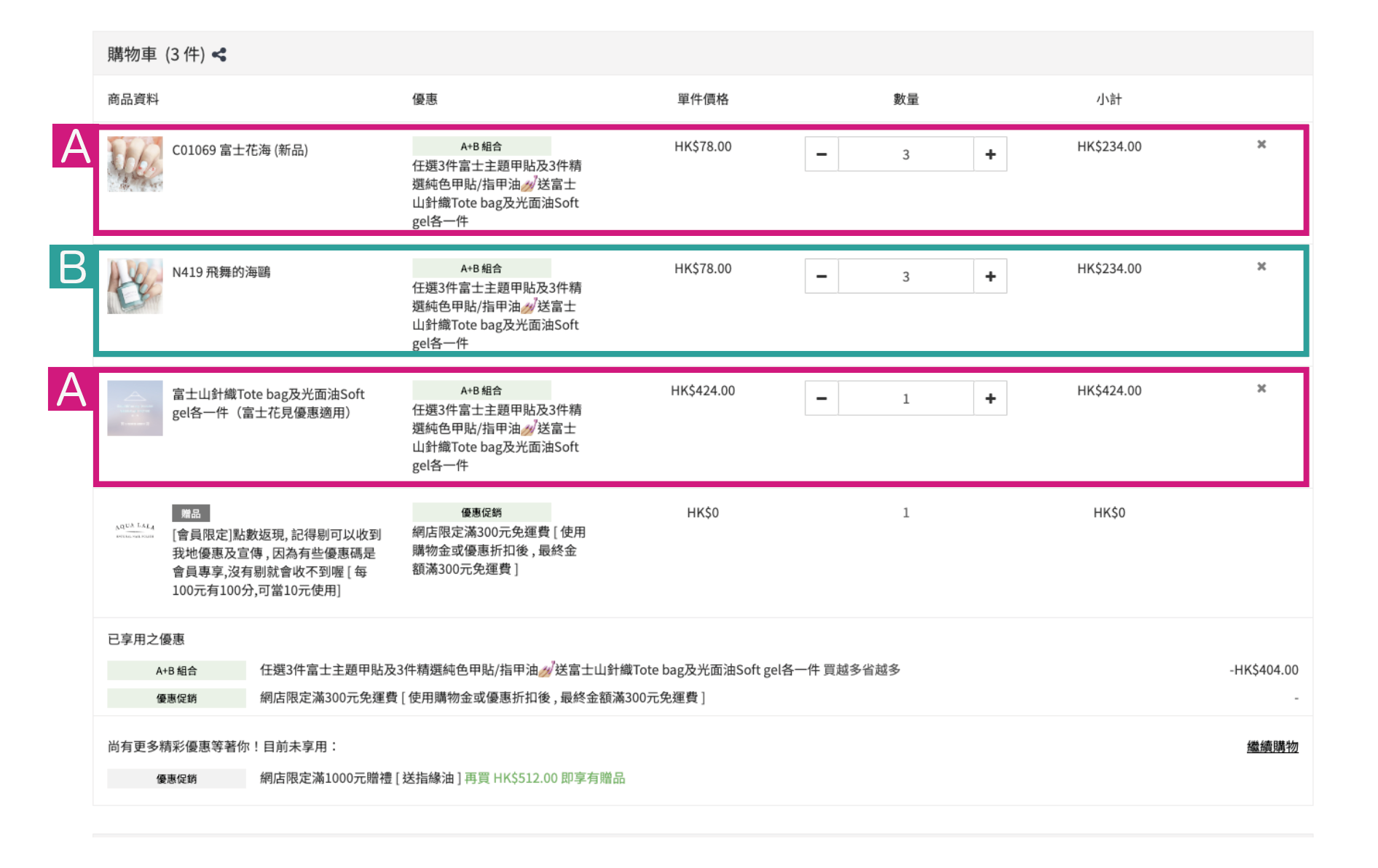The width and height of the screenshot is (1378, 868).
Task: Open 富士山針織Tote bag product thumbnail
Action: pos(135,409)
